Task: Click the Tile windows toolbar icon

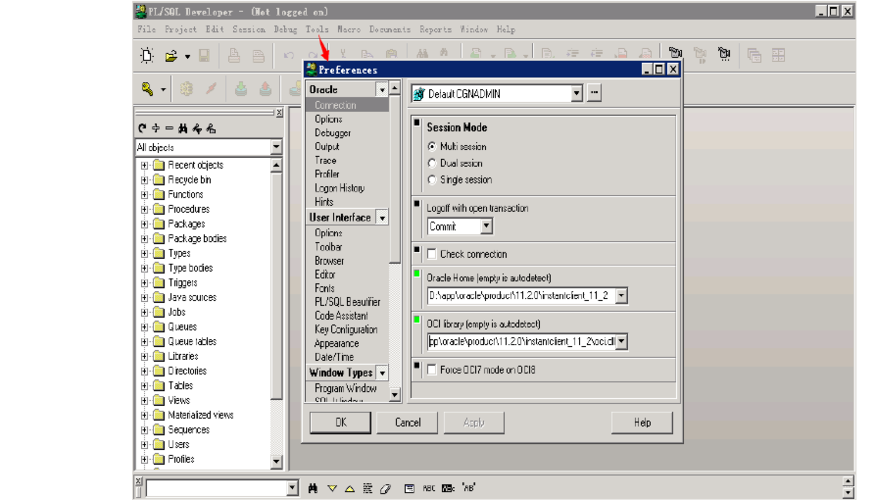Action: tap(778, 55)
